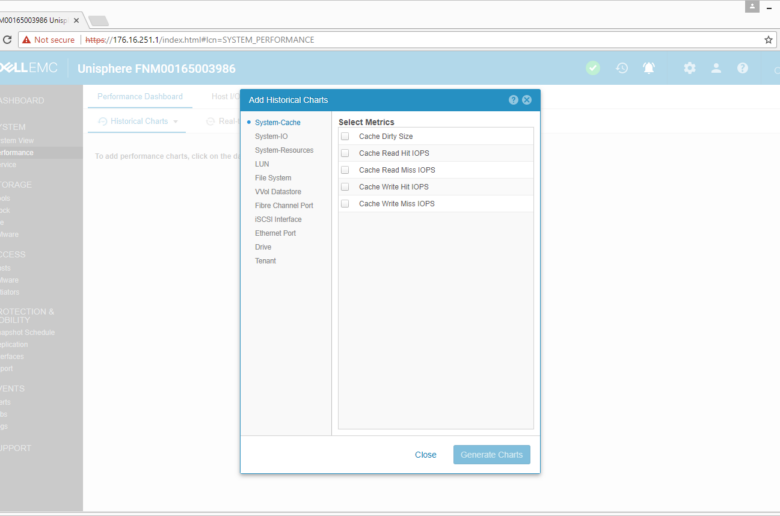
Task: Click the browser address bar URL
Action: pyautogui.click(x=199, y=40)
